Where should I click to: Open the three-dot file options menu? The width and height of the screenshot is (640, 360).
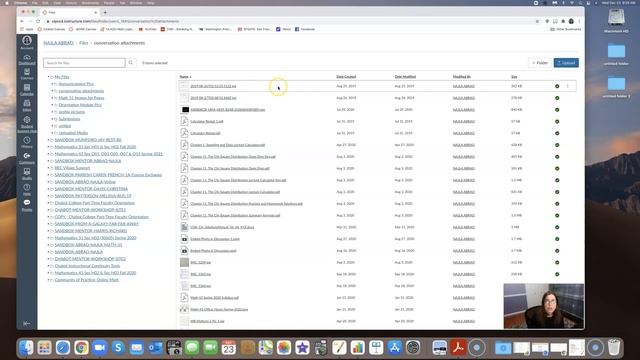pyautogui.click(x=567, y=86)
